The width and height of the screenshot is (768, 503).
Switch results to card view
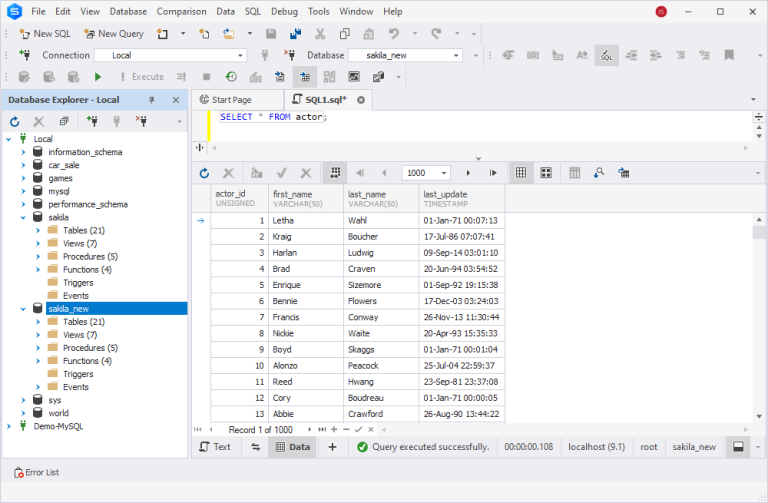click(x=546, y=173)
